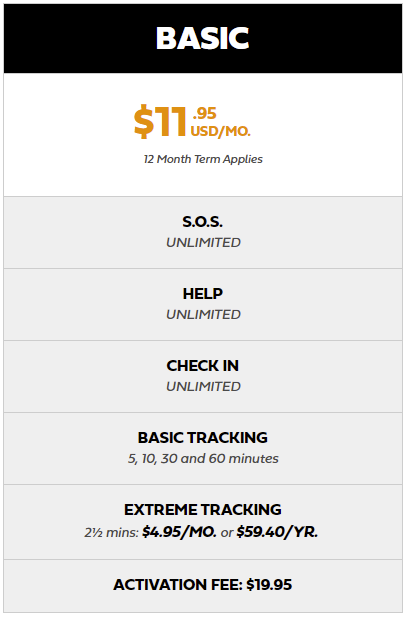Select the CHECK IN feature heading

[x=203, y=366]
